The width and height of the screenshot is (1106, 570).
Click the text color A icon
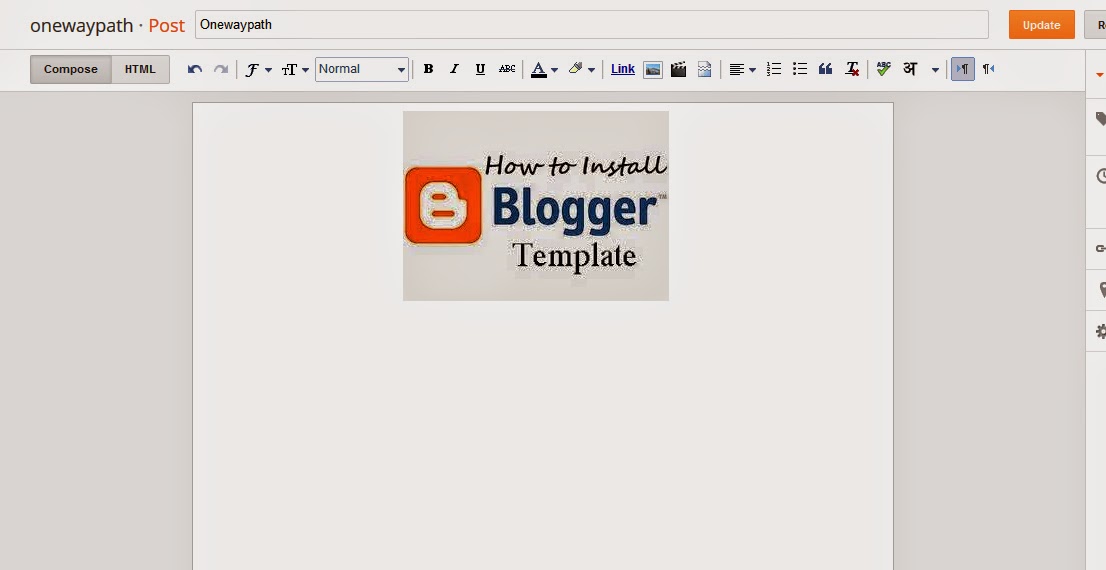pos(538,69)
